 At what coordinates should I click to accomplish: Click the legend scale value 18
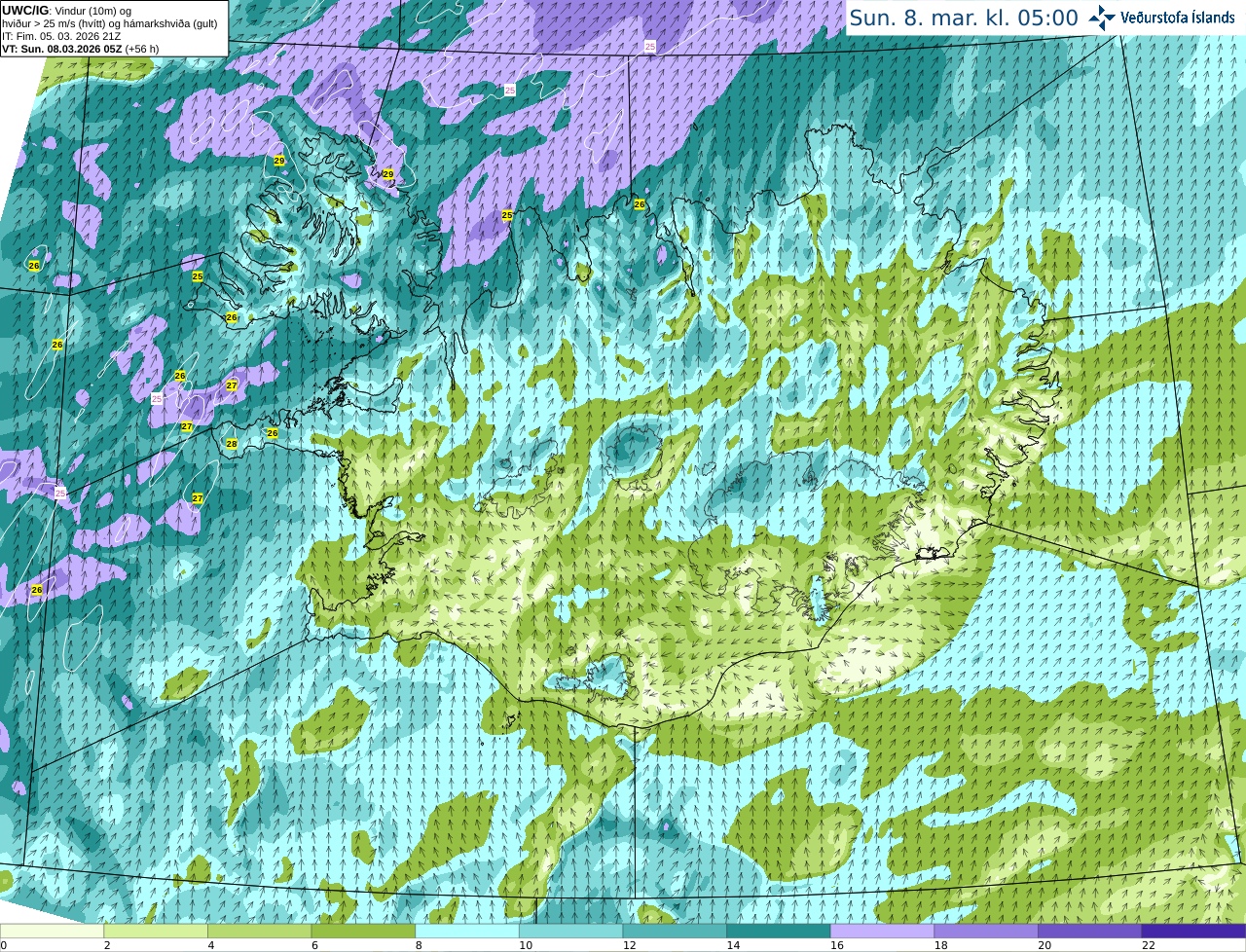point(940,945)
